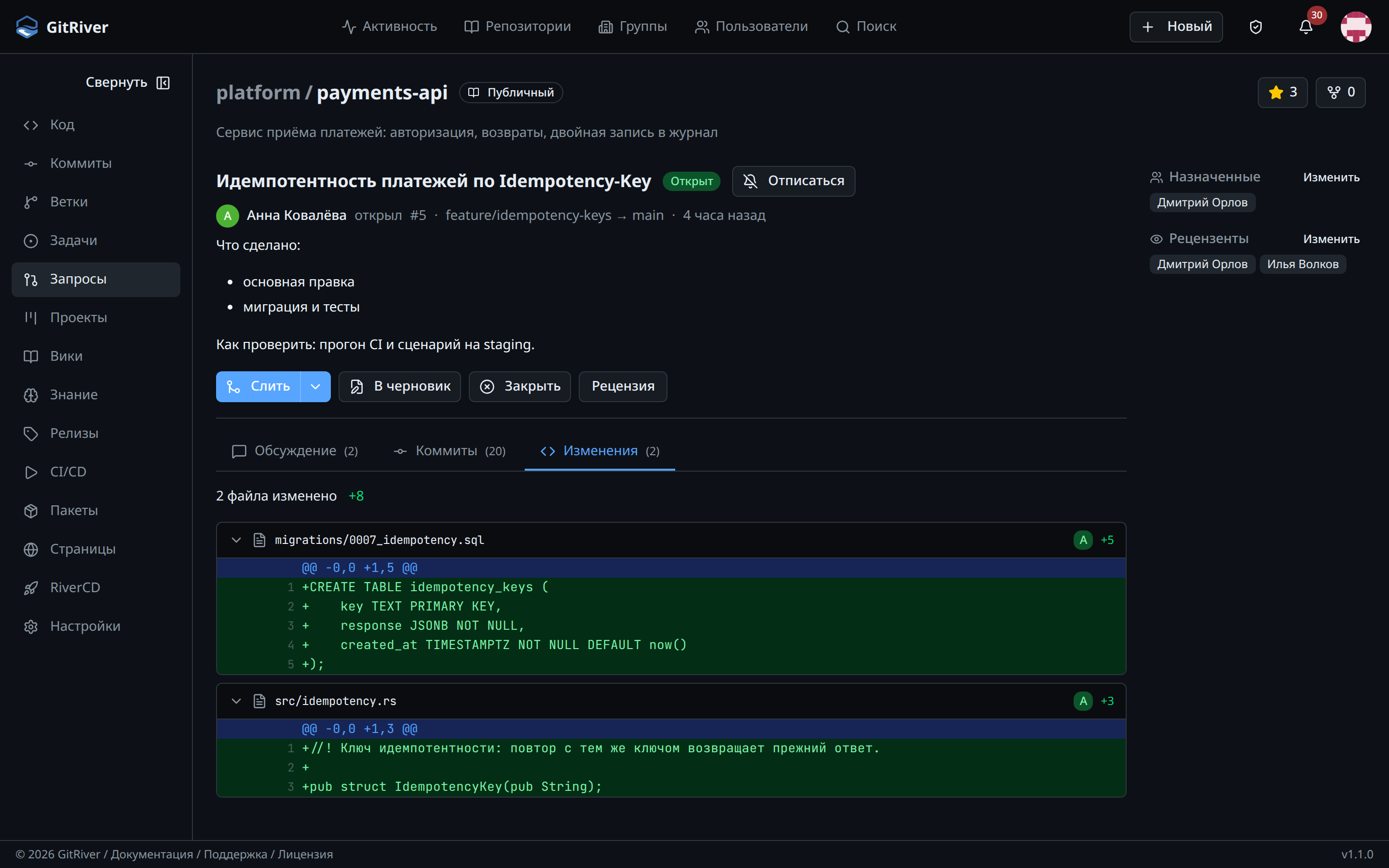This screenshot has width=1389, height=868.
Task: Click the Слить merge button
Action: pos(259,386)
